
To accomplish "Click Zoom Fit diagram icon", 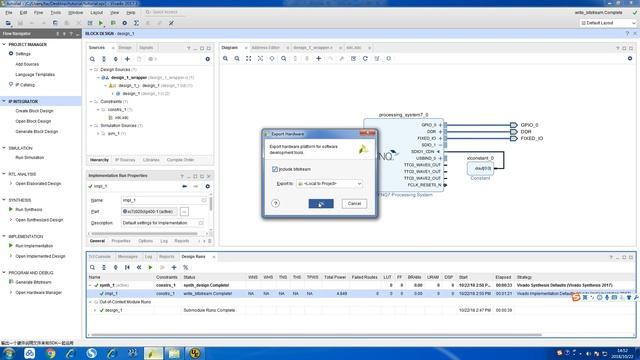I will coord(249,59).
